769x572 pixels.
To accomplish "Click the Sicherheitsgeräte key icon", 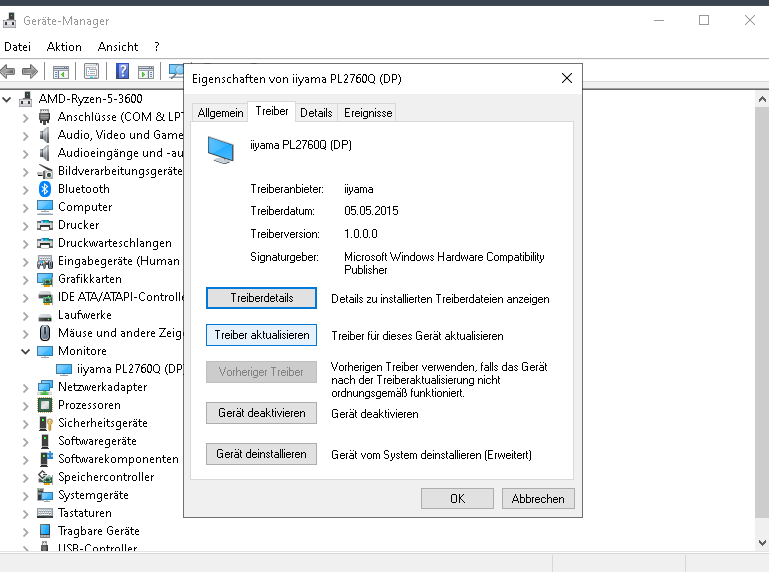I will (46, 423).
